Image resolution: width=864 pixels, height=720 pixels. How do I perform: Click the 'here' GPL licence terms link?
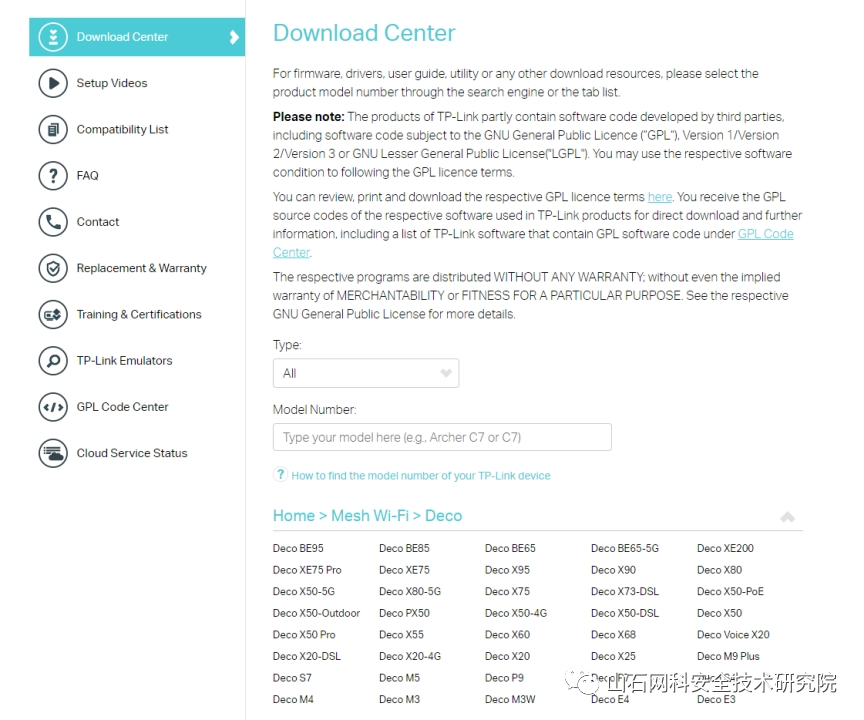[660, 197]
